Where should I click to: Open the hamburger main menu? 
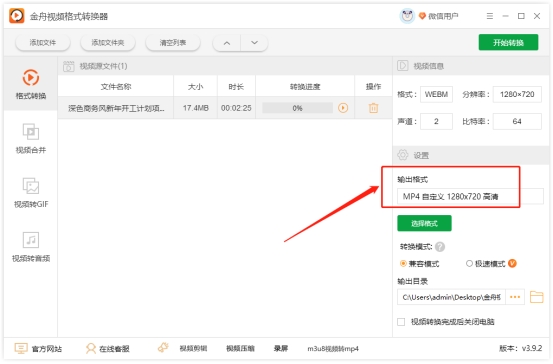[x=490, y=16]
